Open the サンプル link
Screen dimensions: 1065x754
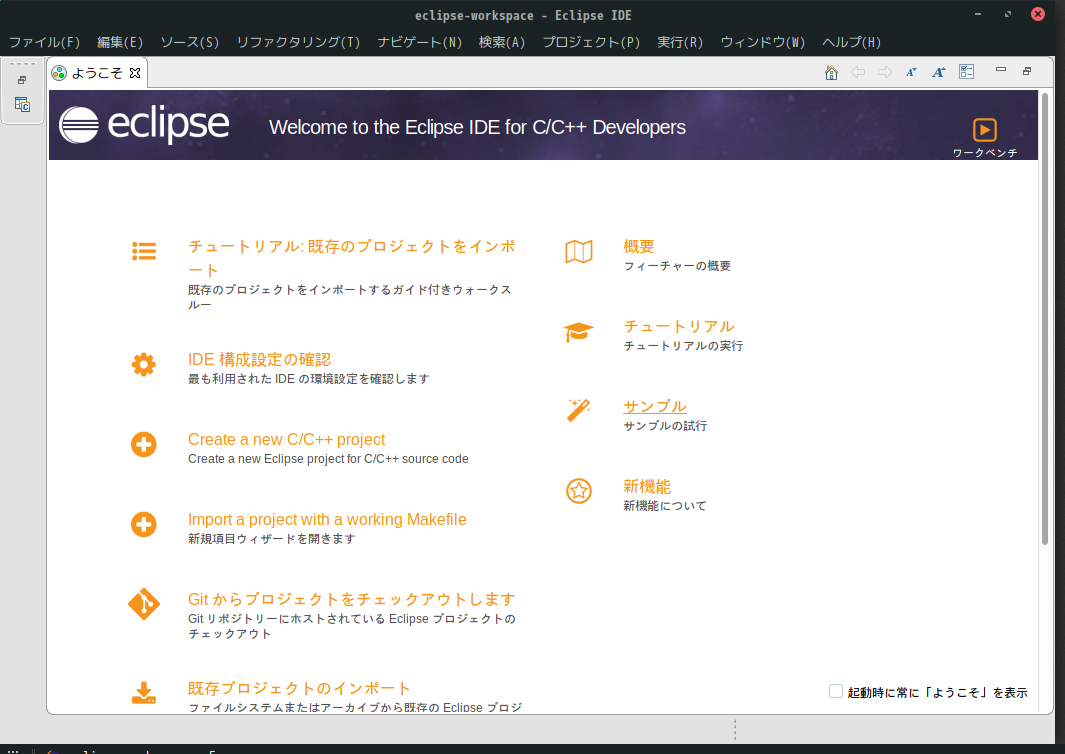655,406
